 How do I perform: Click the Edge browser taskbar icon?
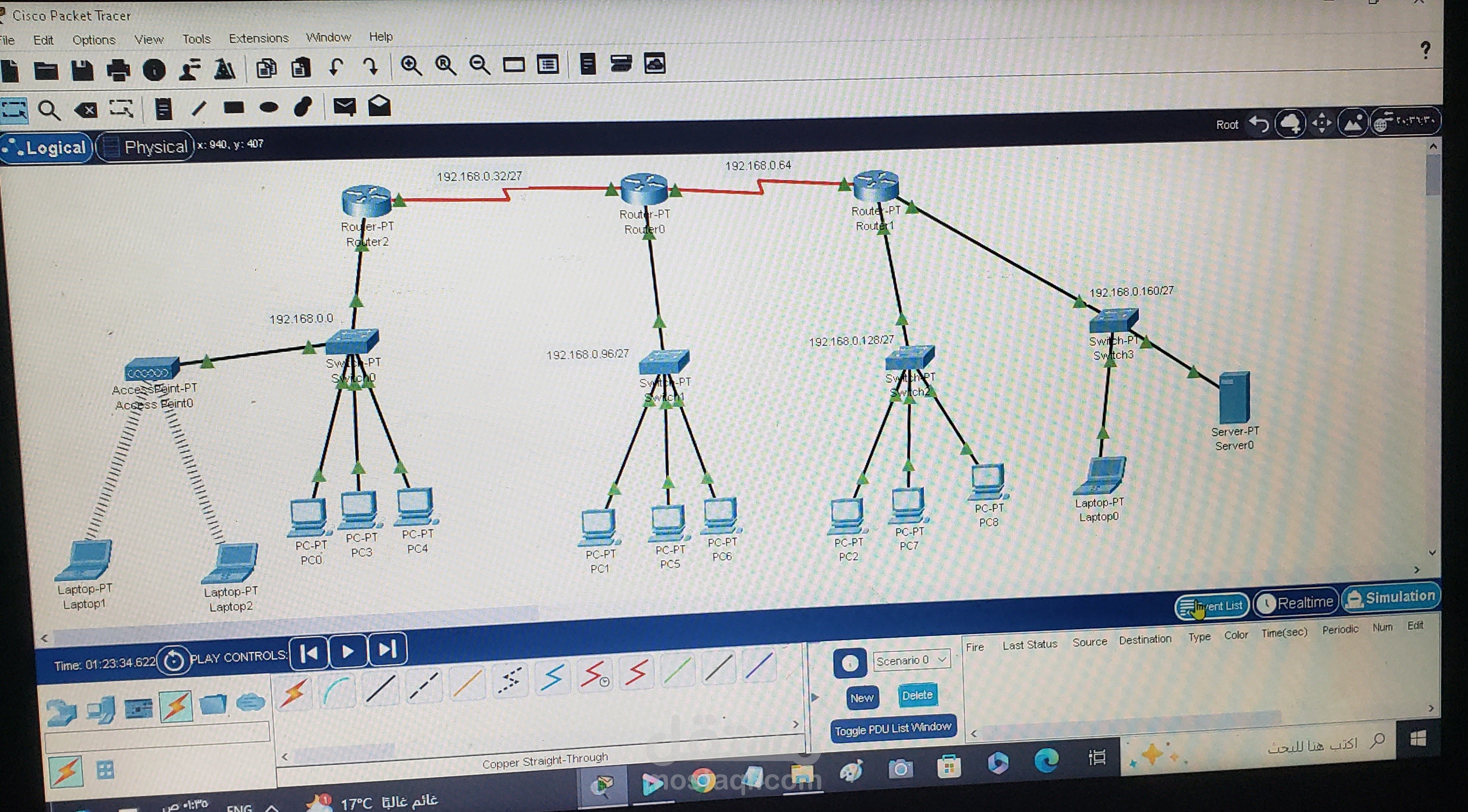click(x=1047, y=760)
